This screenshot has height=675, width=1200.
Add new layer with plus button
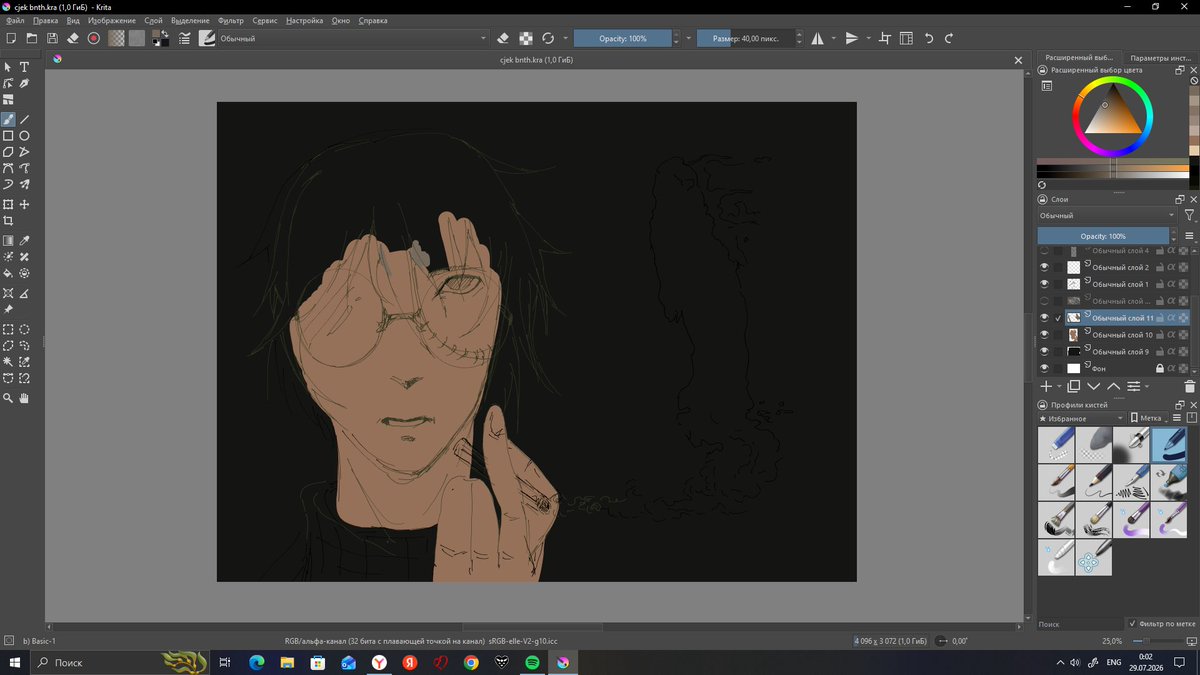coord(1046,386)
